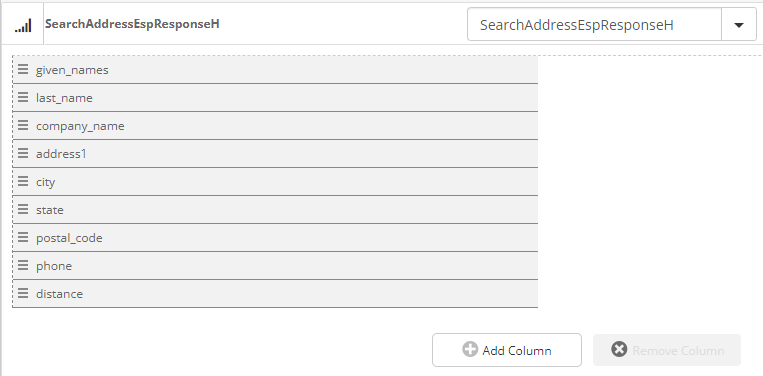Select the given_names column row
The image size is (763, 376).
point(275,70)
